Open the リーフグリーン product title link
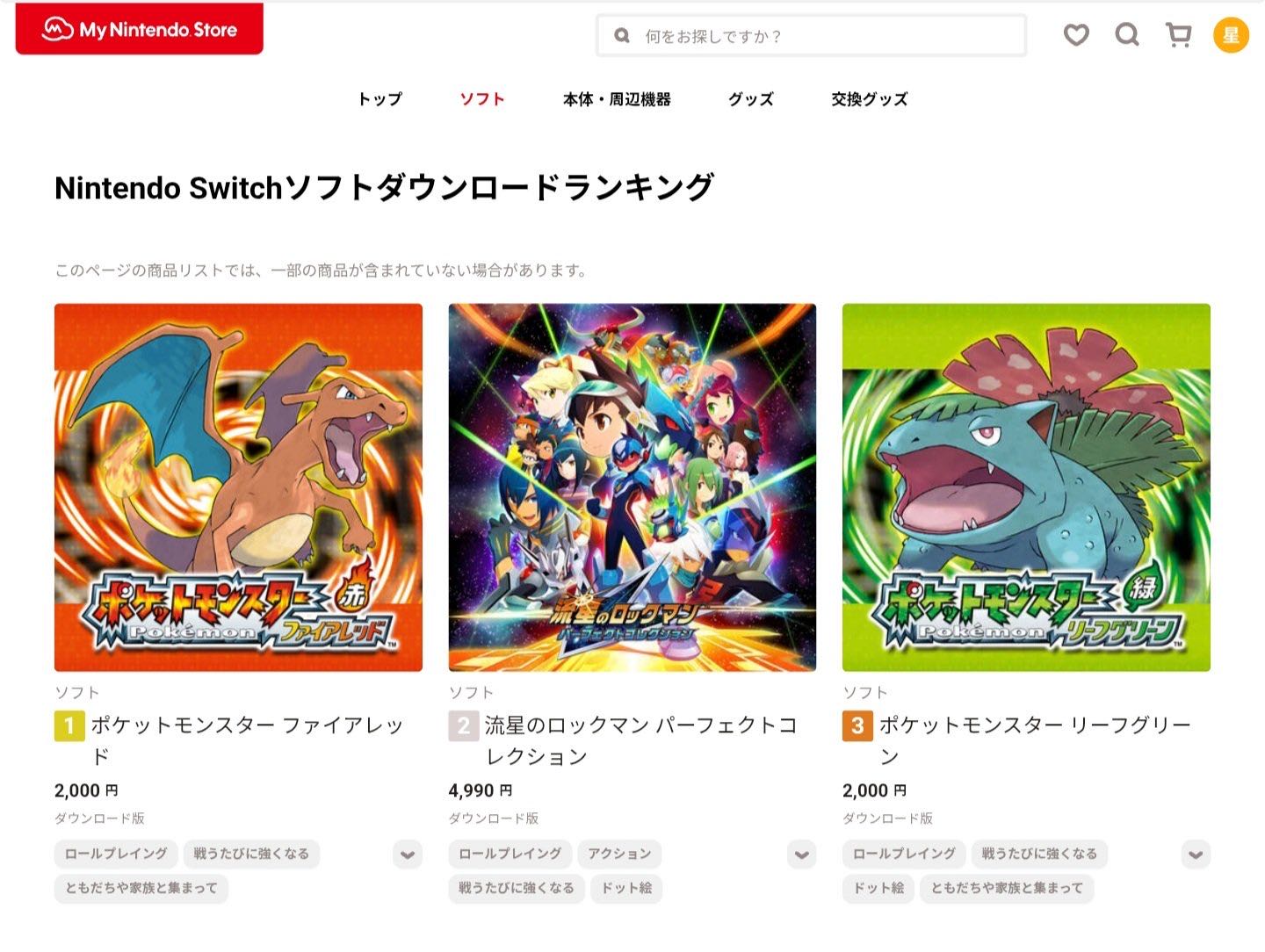Screen dimensions: 1265x952 (x=1035, y=740)
